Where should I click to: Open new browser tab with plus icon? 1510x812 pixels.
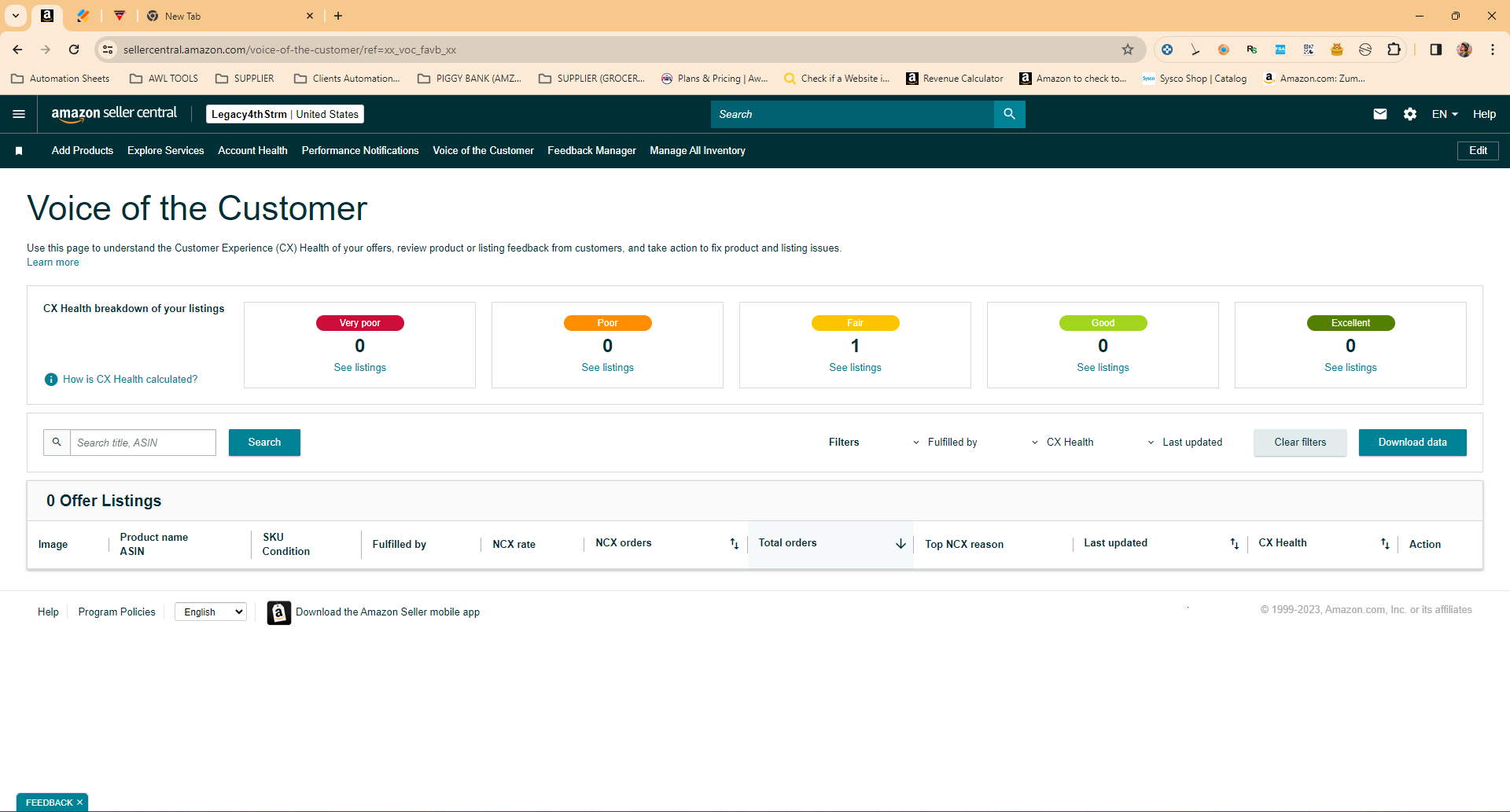point(338,16)
